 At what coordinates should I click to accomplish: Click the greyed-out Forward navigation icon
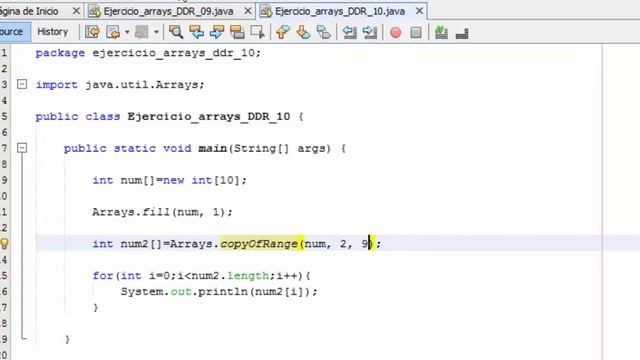[x=142, y=32]
